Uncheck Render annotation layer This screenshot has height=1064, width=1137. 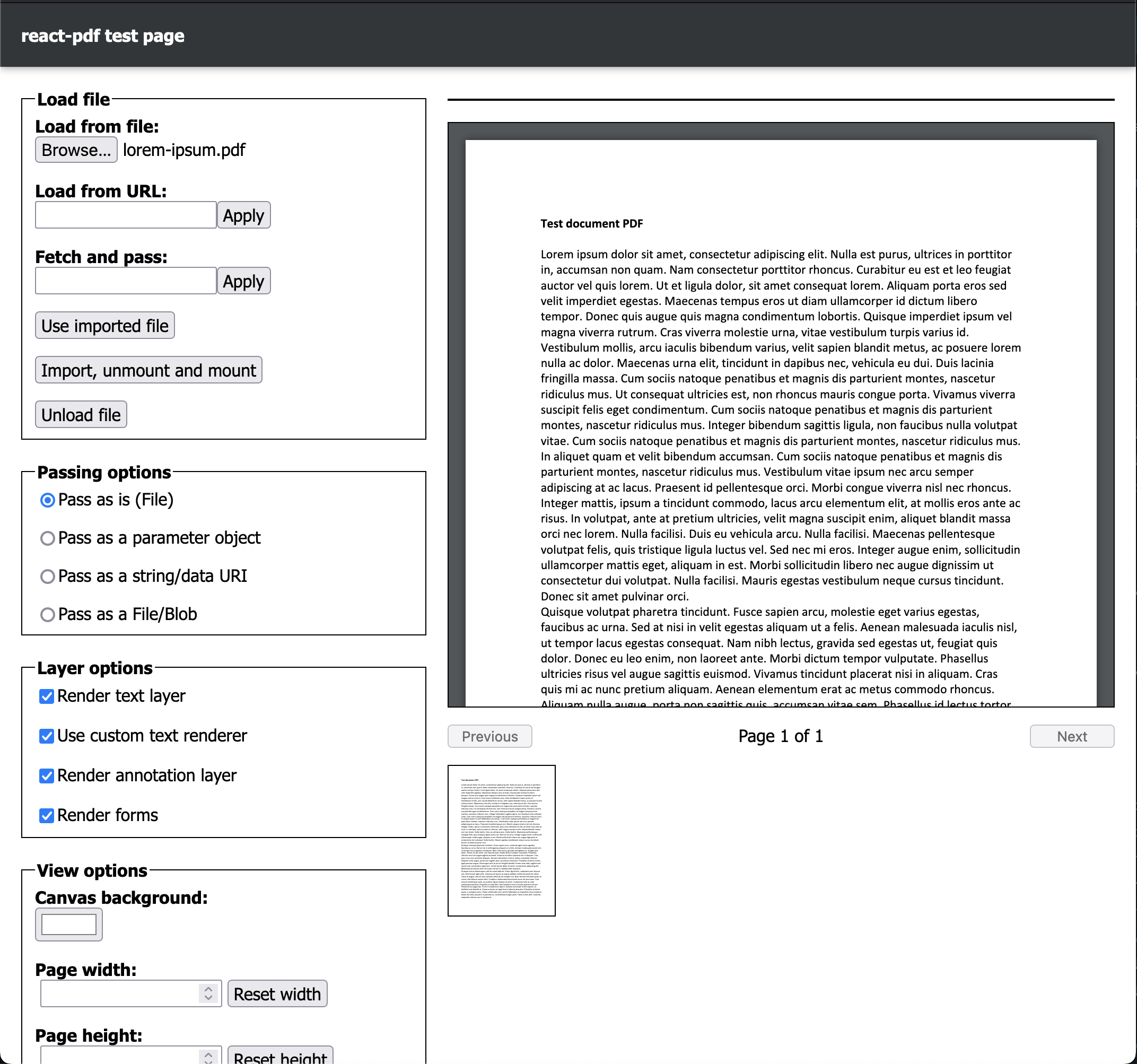point(46,775)
